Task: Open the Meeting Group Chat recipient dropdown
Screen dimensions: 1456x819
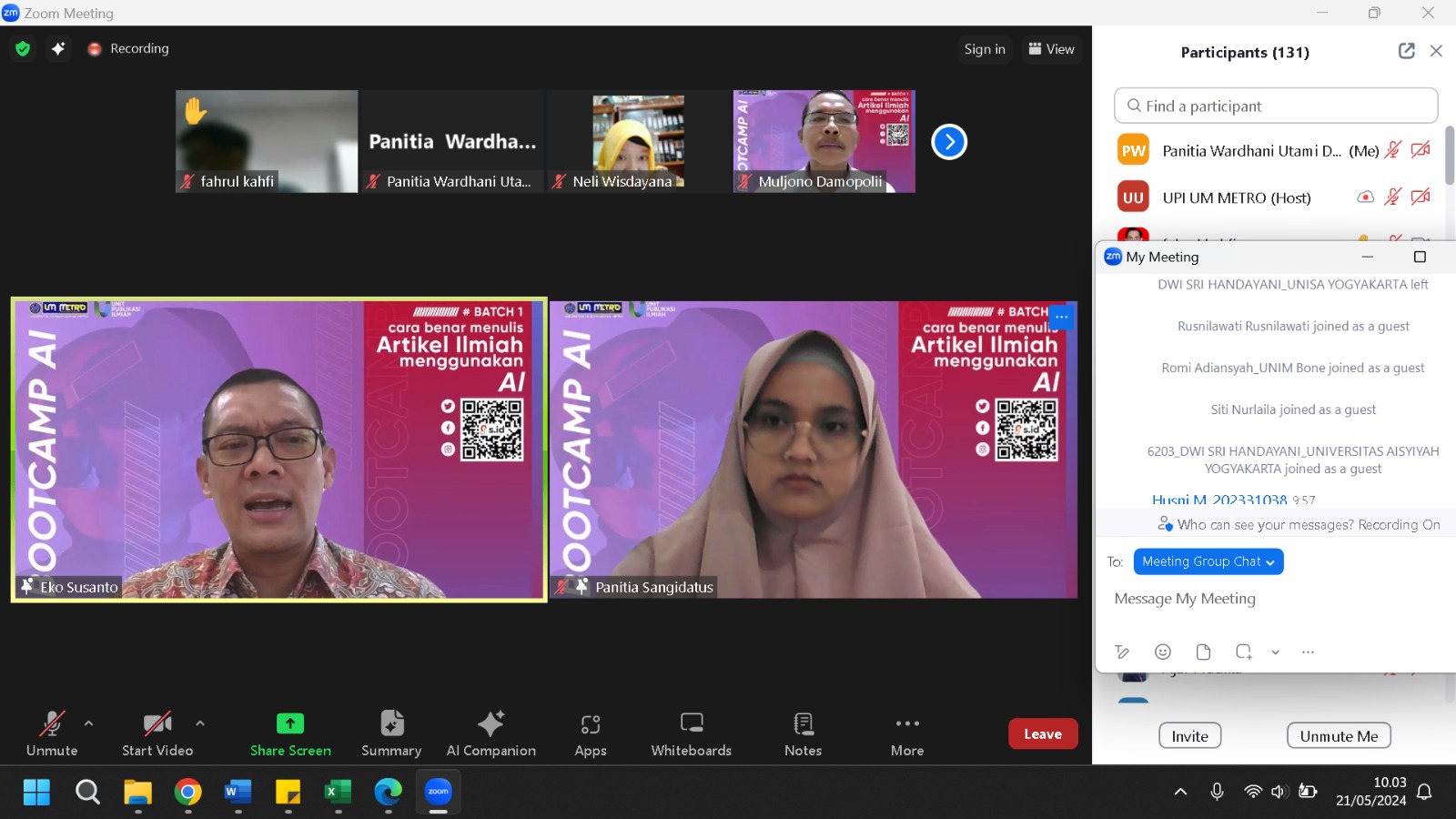Action: [1208, 561]
